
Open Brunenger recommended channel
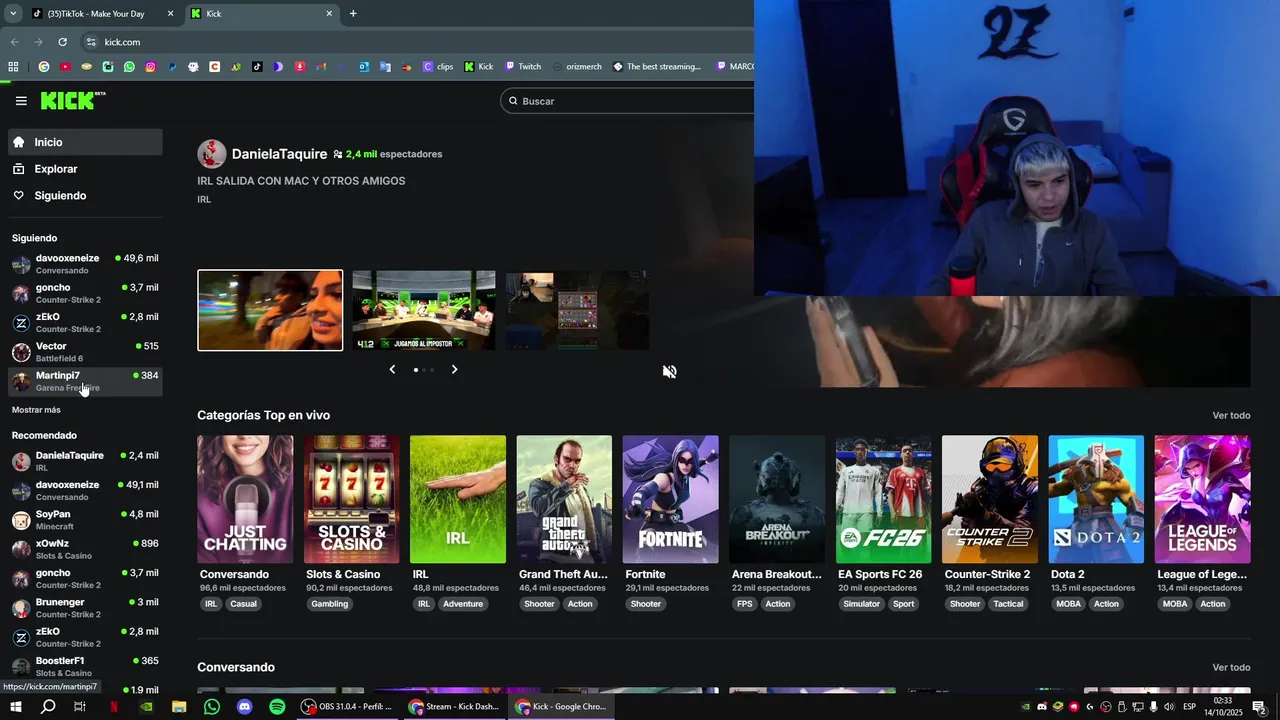point(85,608)
